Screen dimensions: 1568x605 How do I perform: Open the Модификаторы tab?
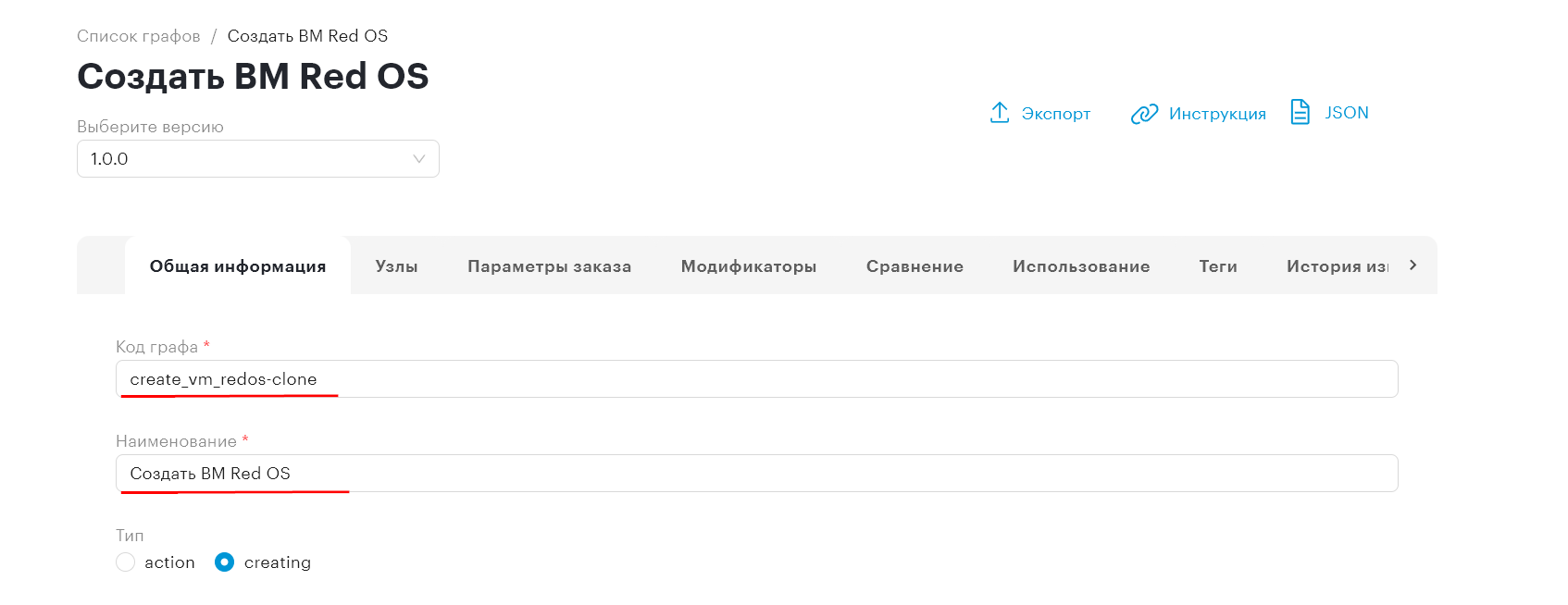click(x=749, y=265)
